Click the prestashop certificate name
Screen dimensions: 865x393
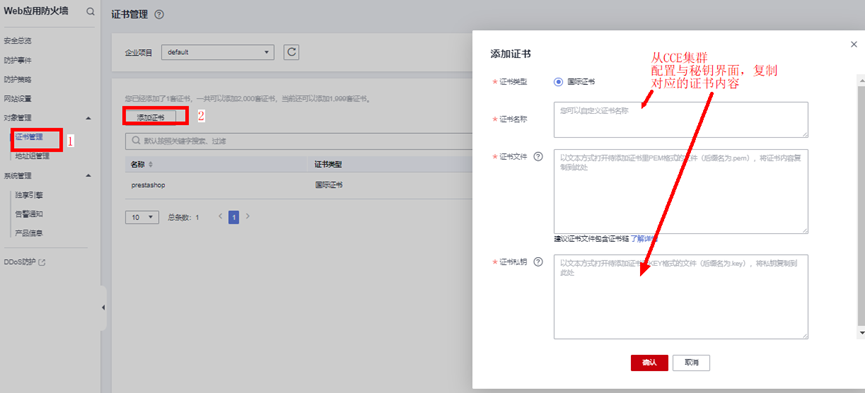click(148, 185)
